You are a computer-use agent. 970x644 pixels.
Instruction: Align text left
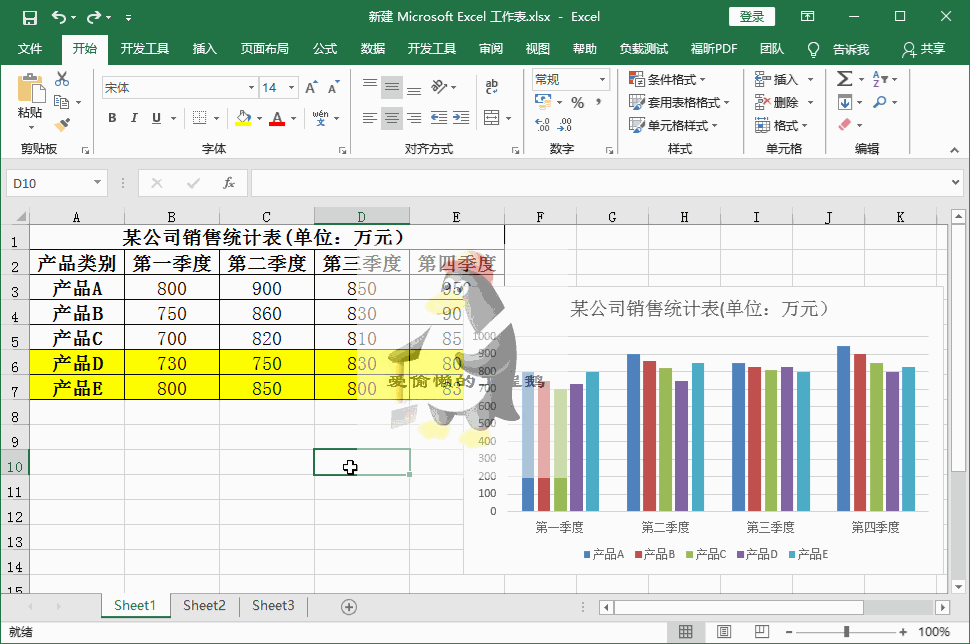click(x=370, y=118)
